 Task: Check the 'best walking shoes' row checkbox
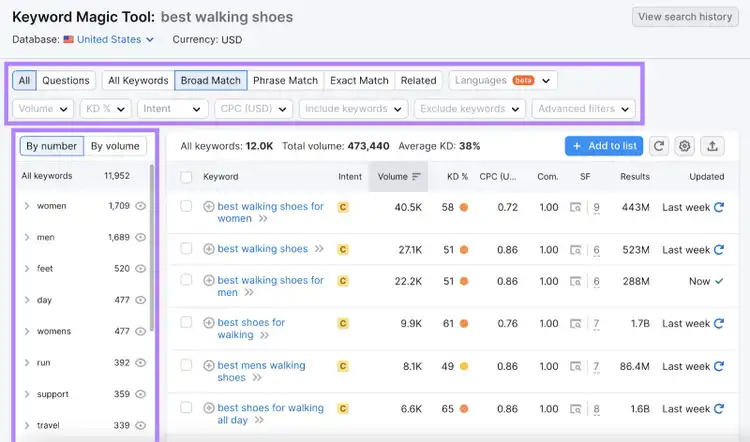click(186, 248)
